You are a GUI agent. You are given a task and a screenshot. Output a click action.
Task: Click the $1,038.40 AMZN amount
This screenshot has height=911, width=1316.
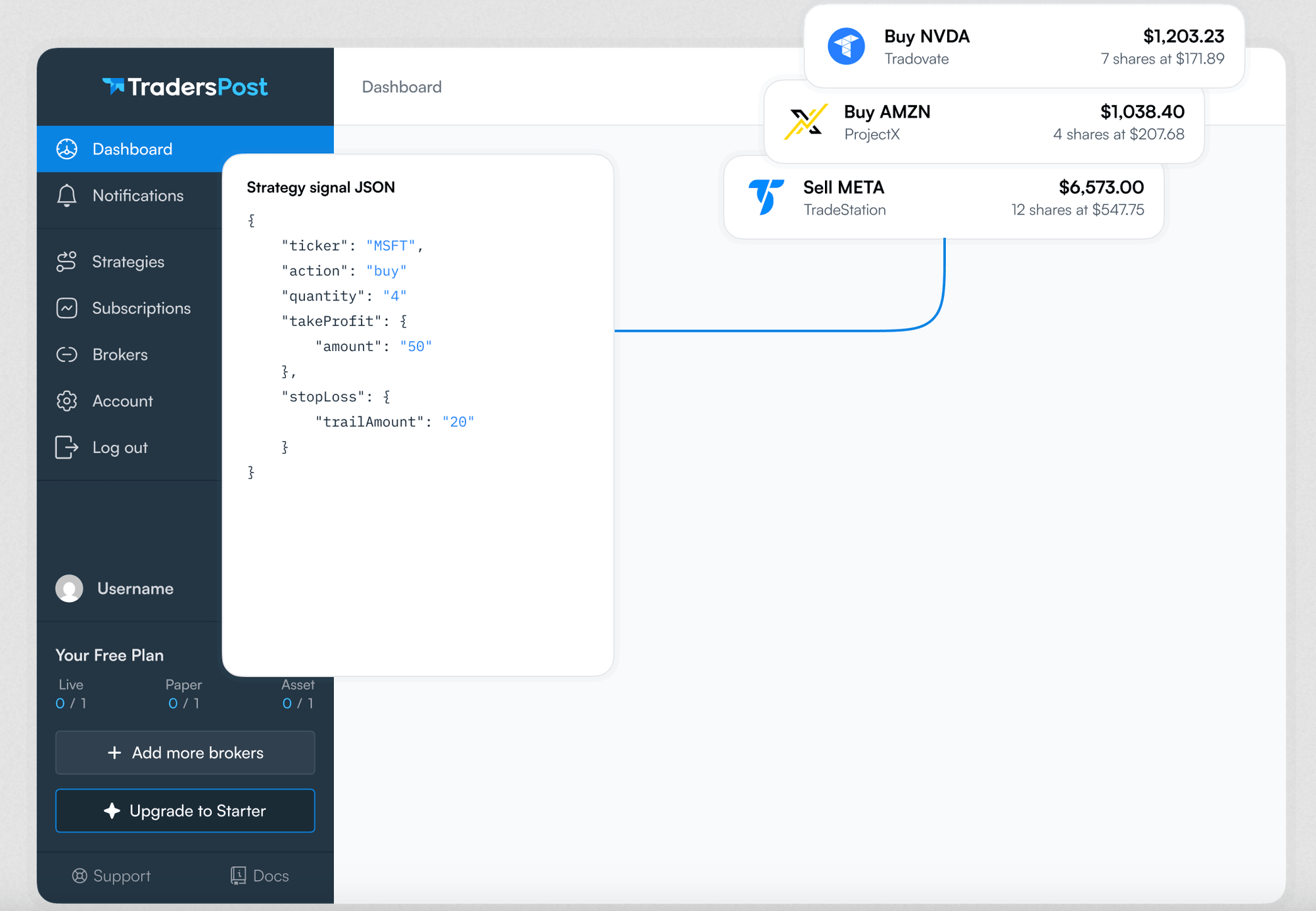click(1142, 112)
